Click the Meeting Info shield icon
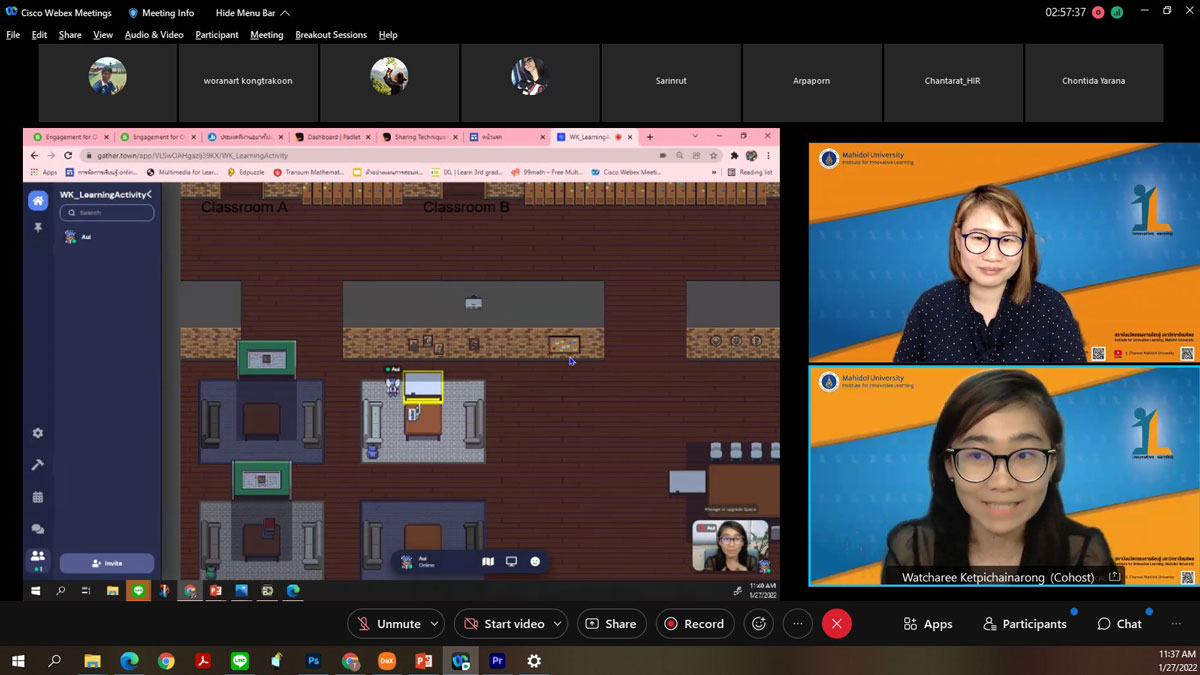The height and width of the screenshot is (675, 1200). coord(133,13)
